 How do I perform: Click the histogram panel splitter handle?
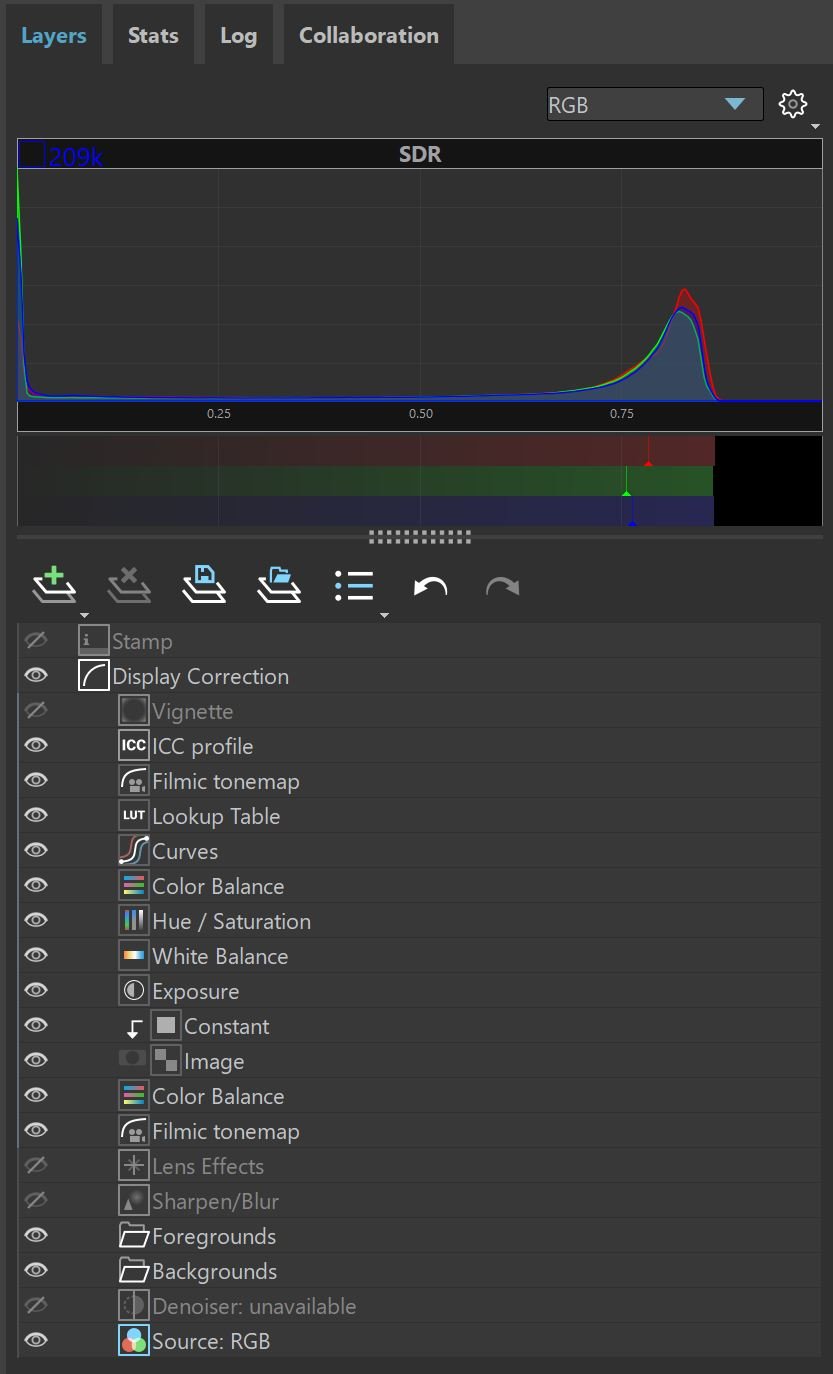click(x=420, y=537)
